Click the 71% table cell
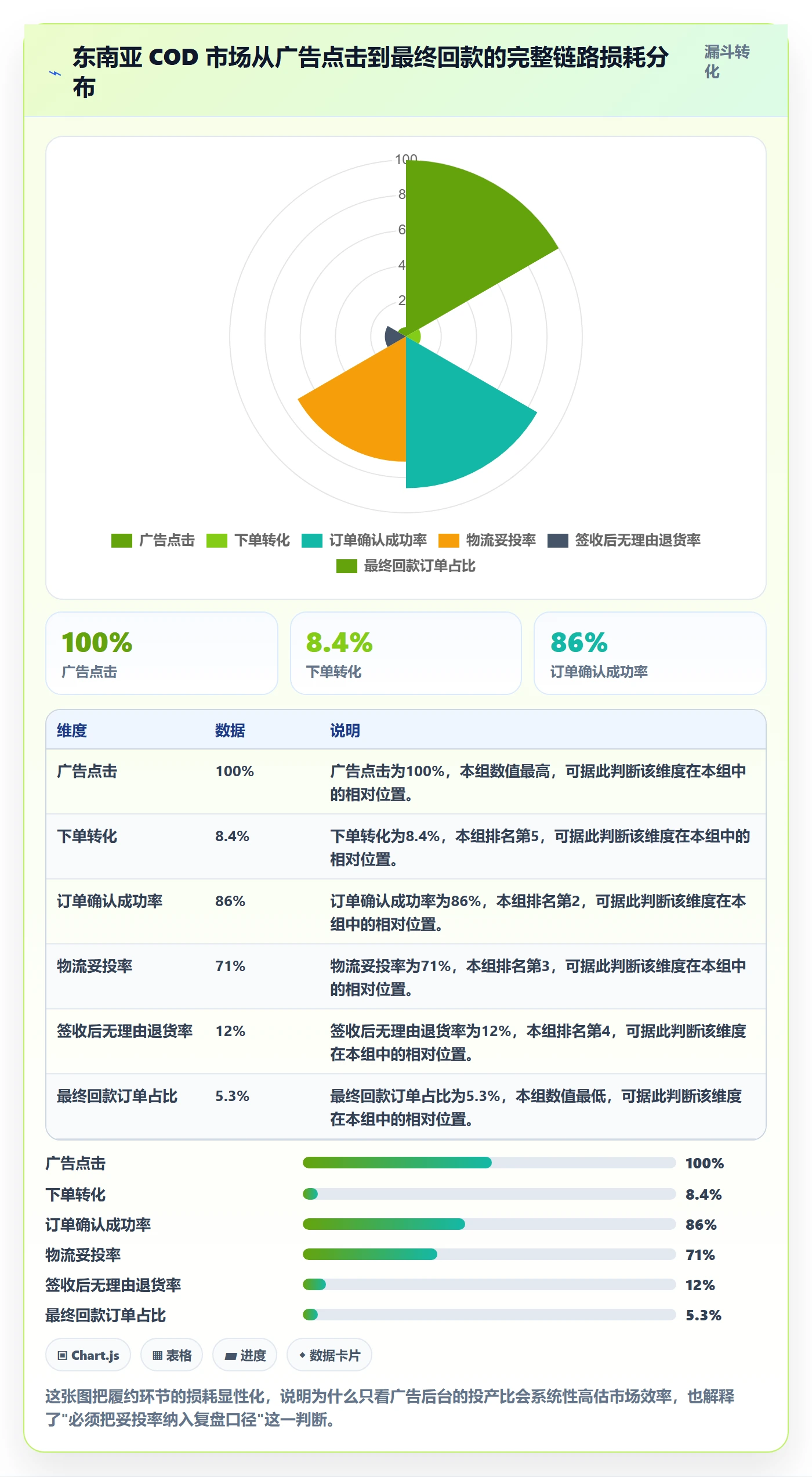Image resolution: width=812 pixels, height=1477 pixels. [x=230, y=966]
